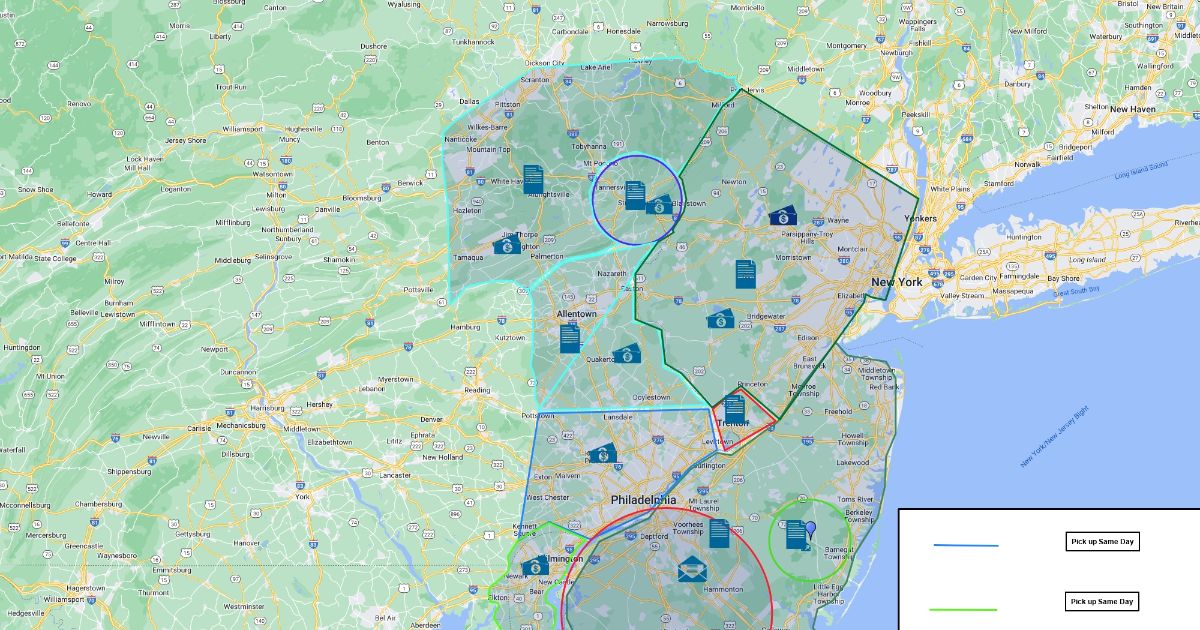Click the blue location pin near Barnegat
This screenshot has width=1200, height=630.
(810, 530)
